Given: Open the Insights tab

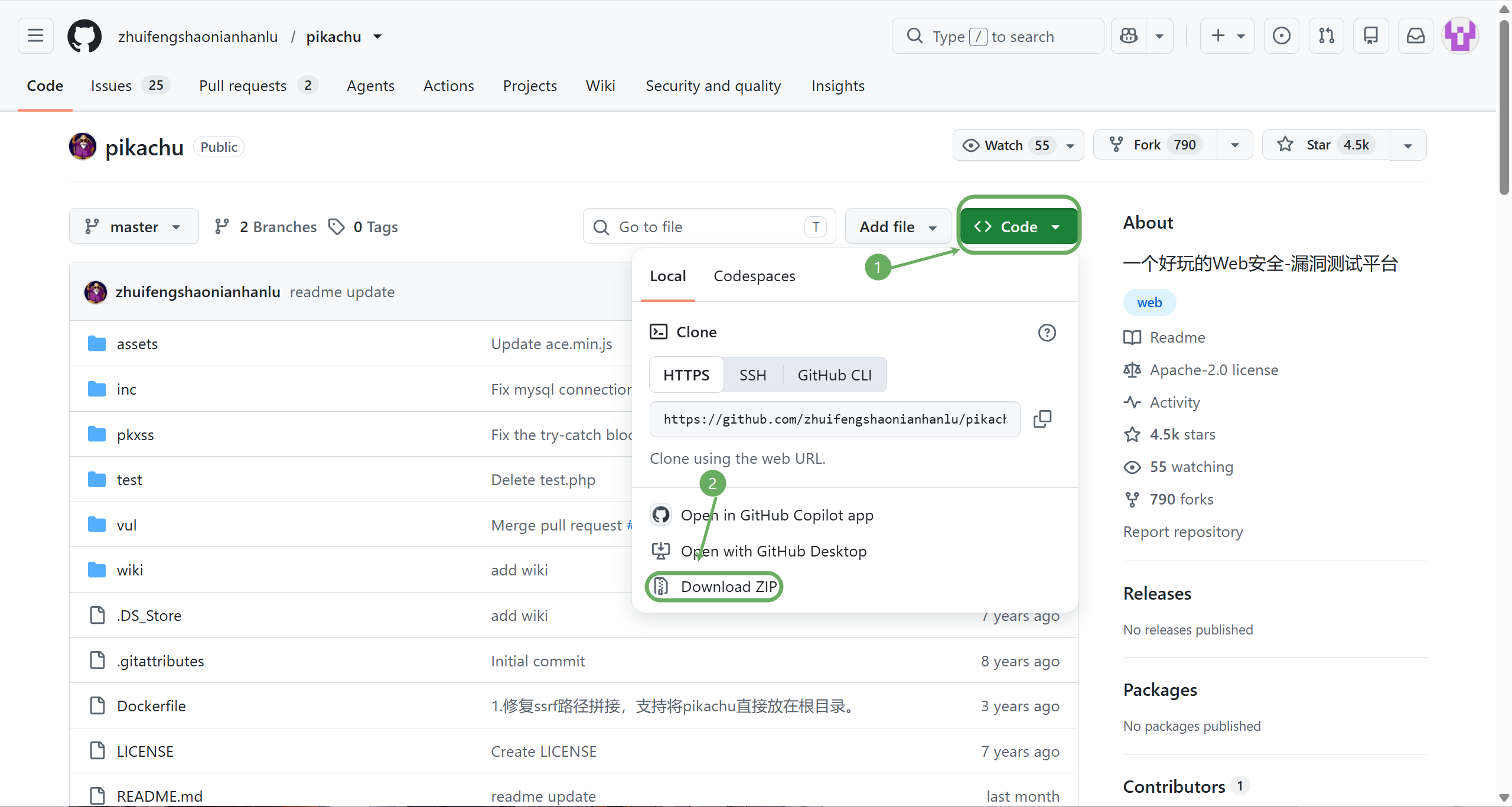Looking at the screenshot, I should [x=838, y=86].
